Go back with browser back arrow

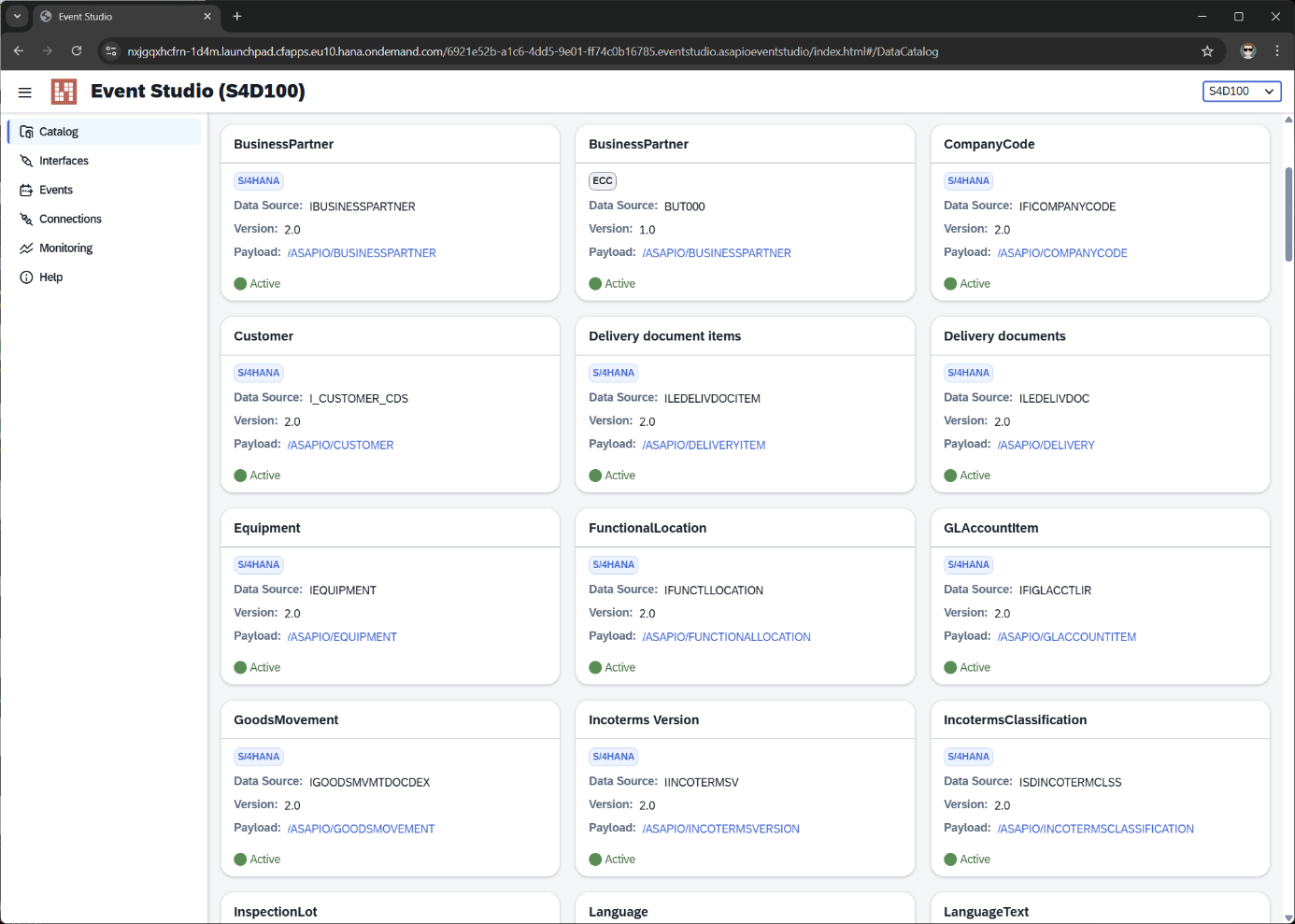click(19, 51)
